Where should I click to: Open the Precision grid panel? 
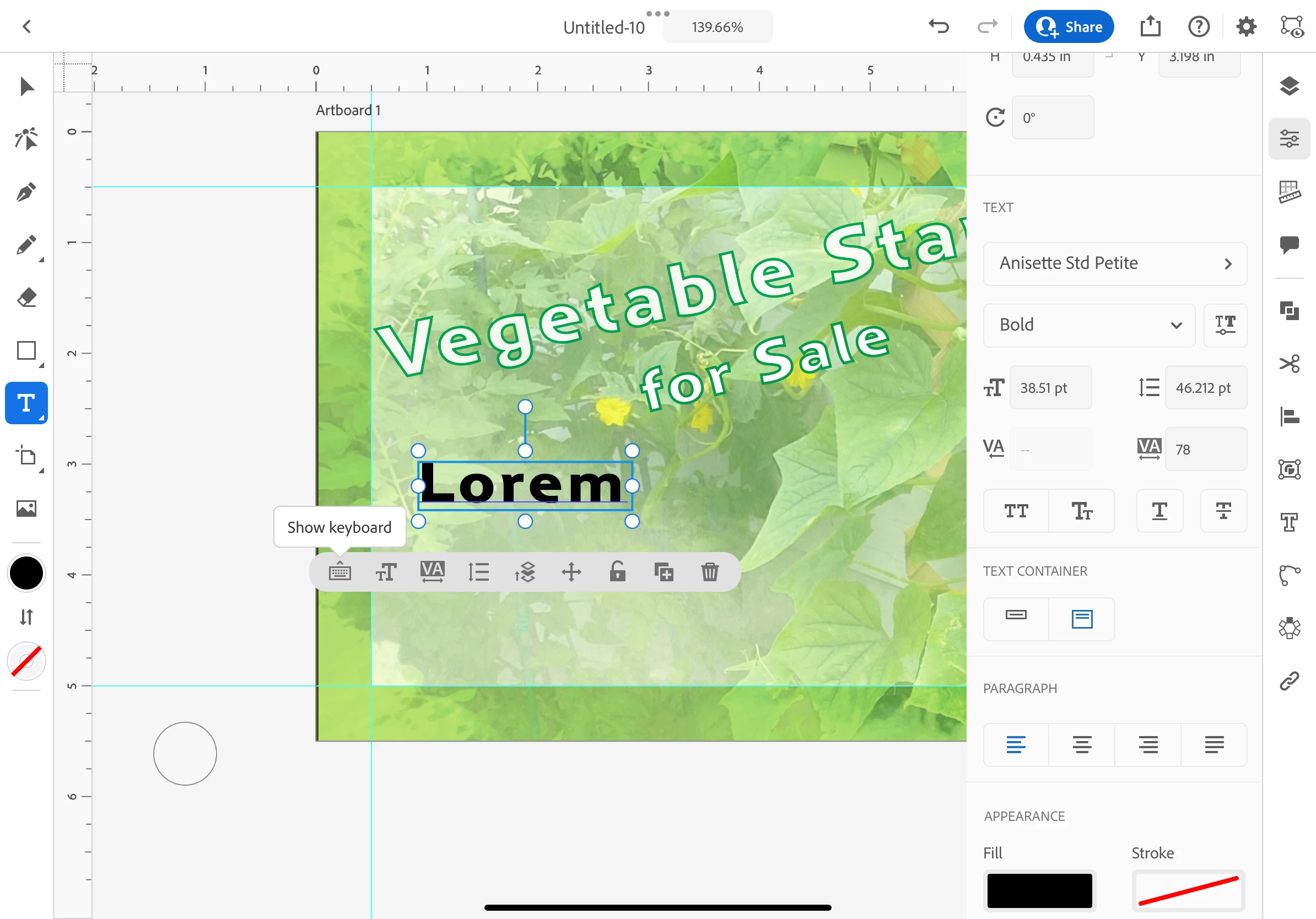tap(1289, 192)
